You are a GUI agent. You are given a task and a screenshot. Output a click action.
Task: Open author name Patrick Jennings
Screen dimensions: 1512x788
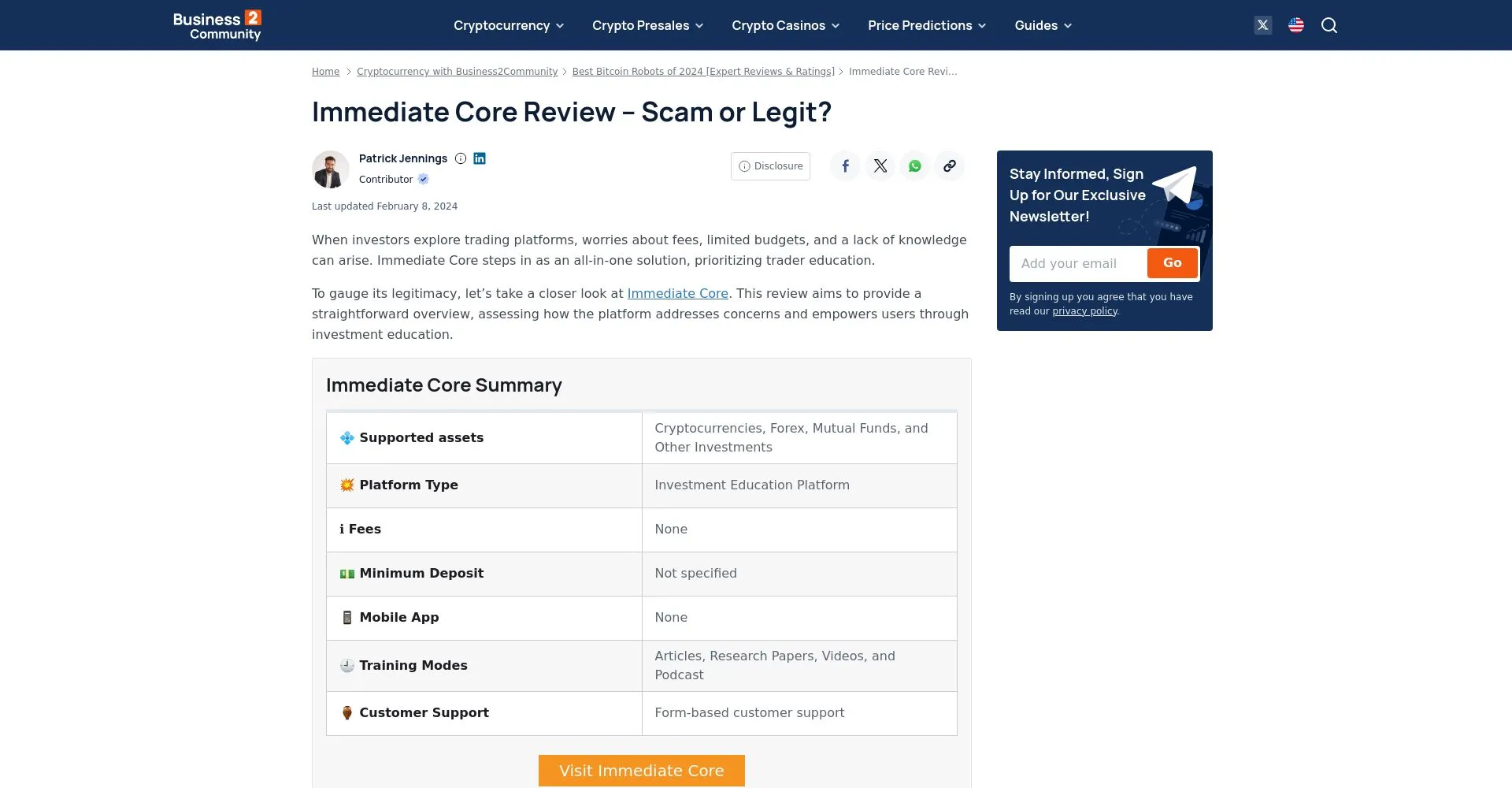pos(403,158)
